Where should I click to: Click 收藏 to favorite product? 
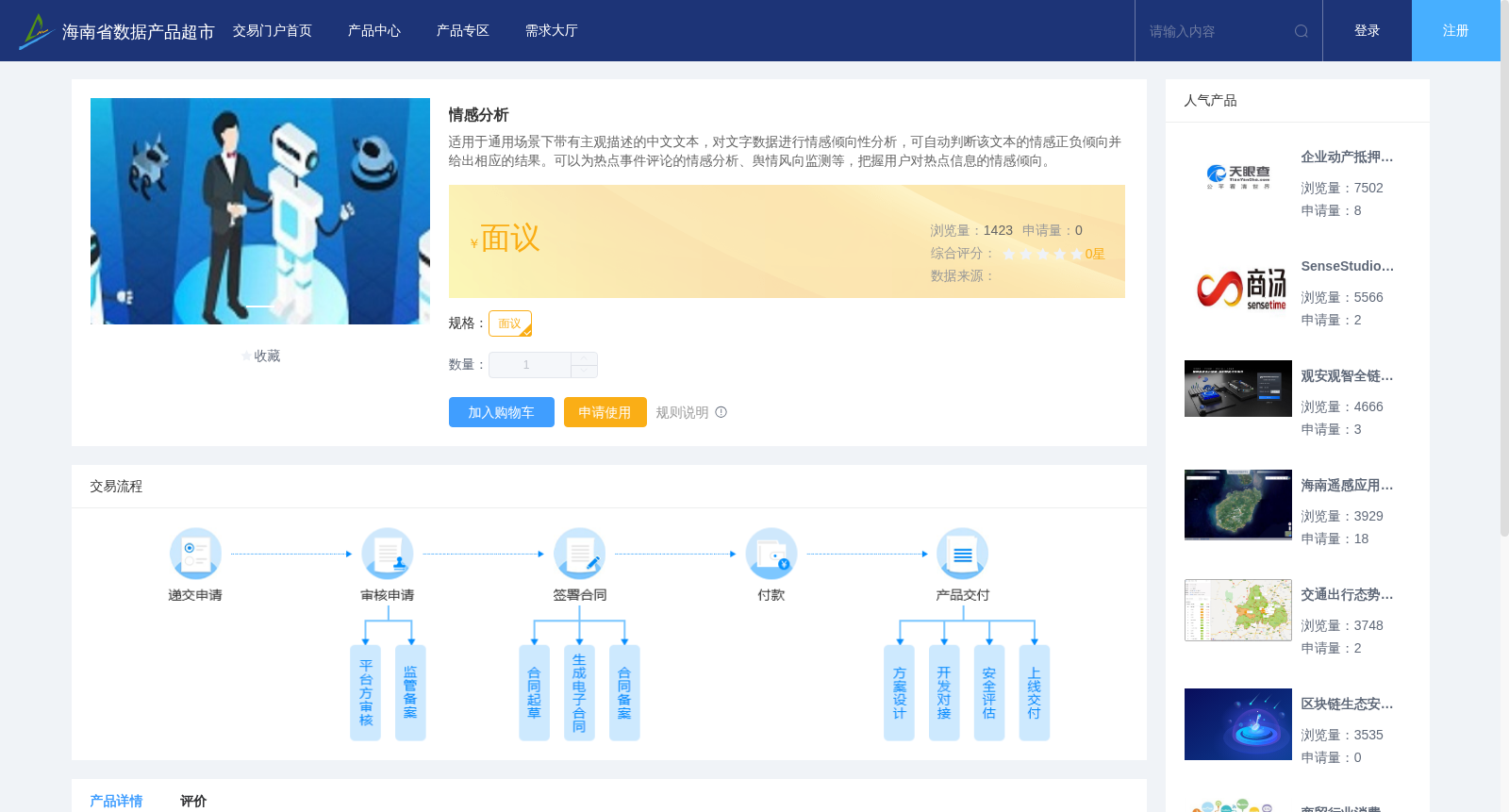coord(267,356)
